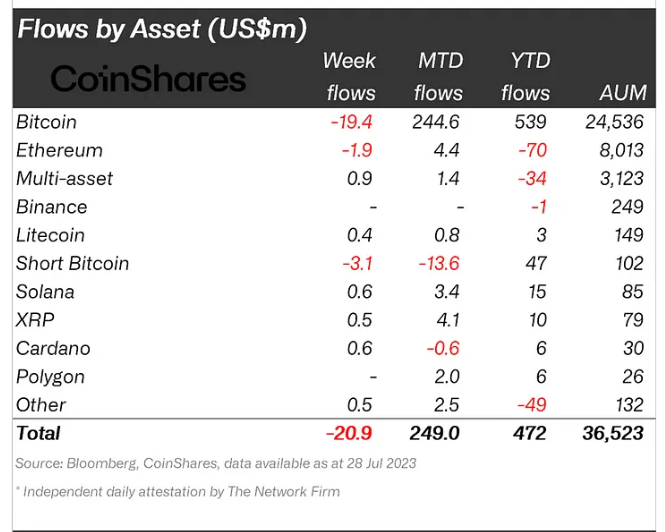
Task: Select the Week flows column header
Action: pyautogui.click(x=349, y=76)
